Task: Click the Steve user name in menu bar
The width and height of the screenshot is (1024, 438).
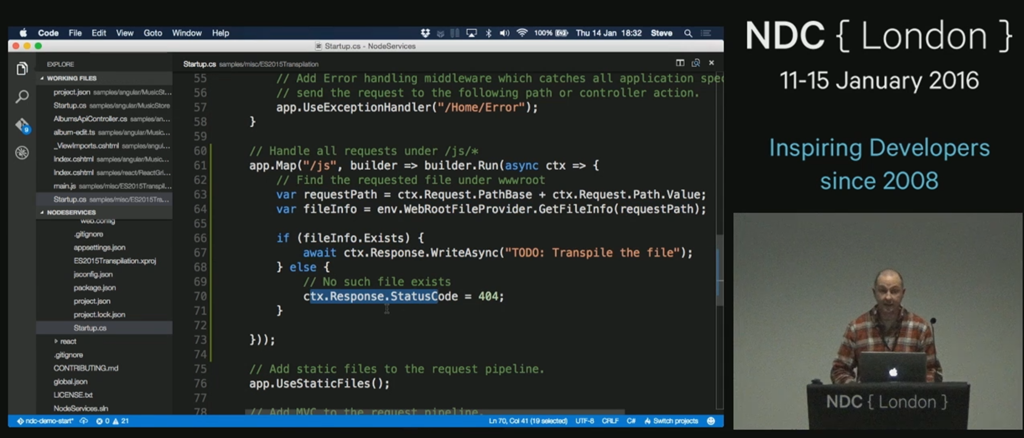Action: 662,33
